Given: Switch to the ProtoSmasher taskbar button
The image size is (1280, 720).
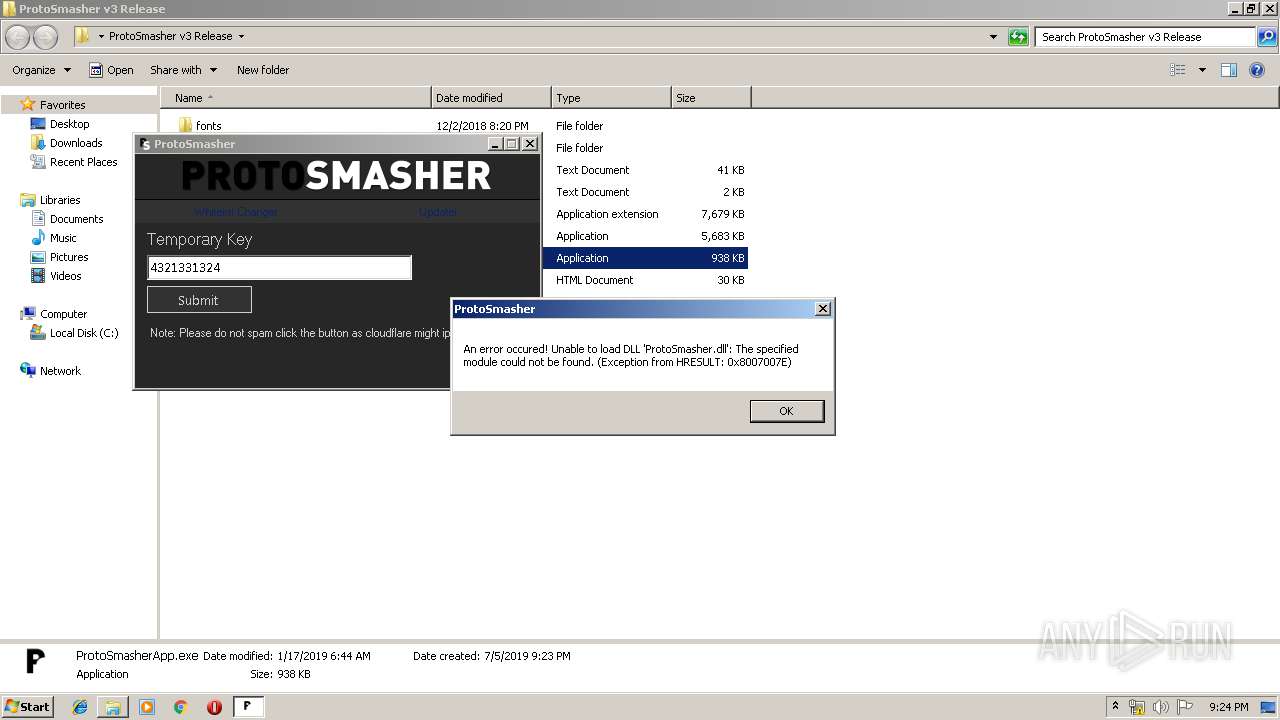Looking at the screenshot, I should click(248, 707).
